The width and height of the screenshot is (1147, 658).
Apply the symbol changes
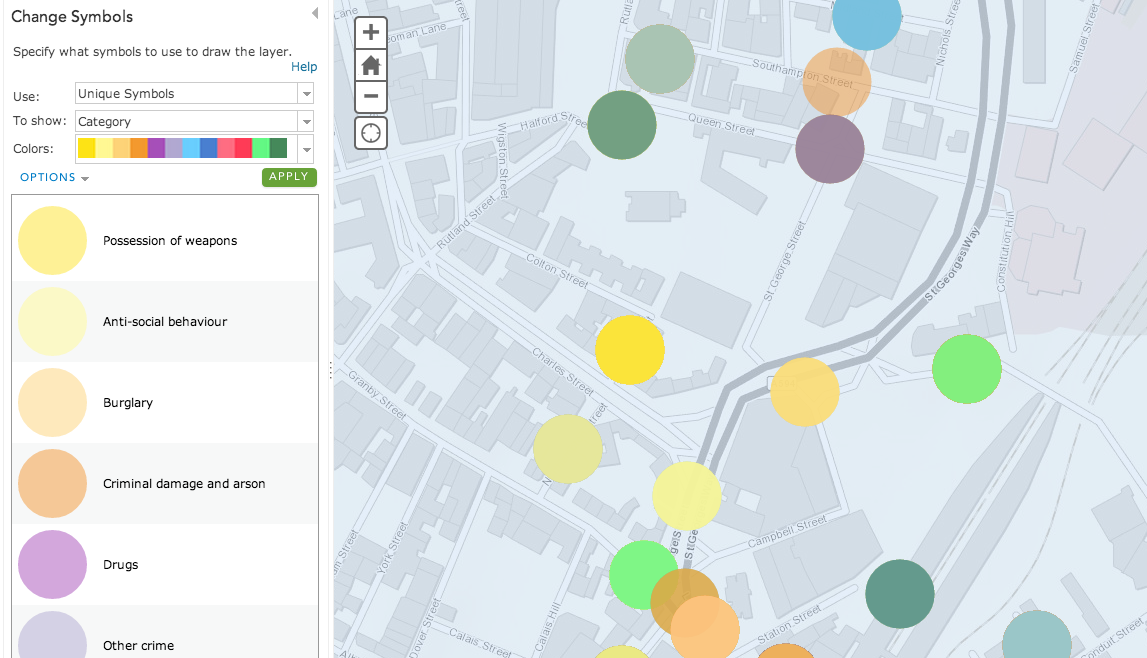pyautogui.click(x=289, y=177)
